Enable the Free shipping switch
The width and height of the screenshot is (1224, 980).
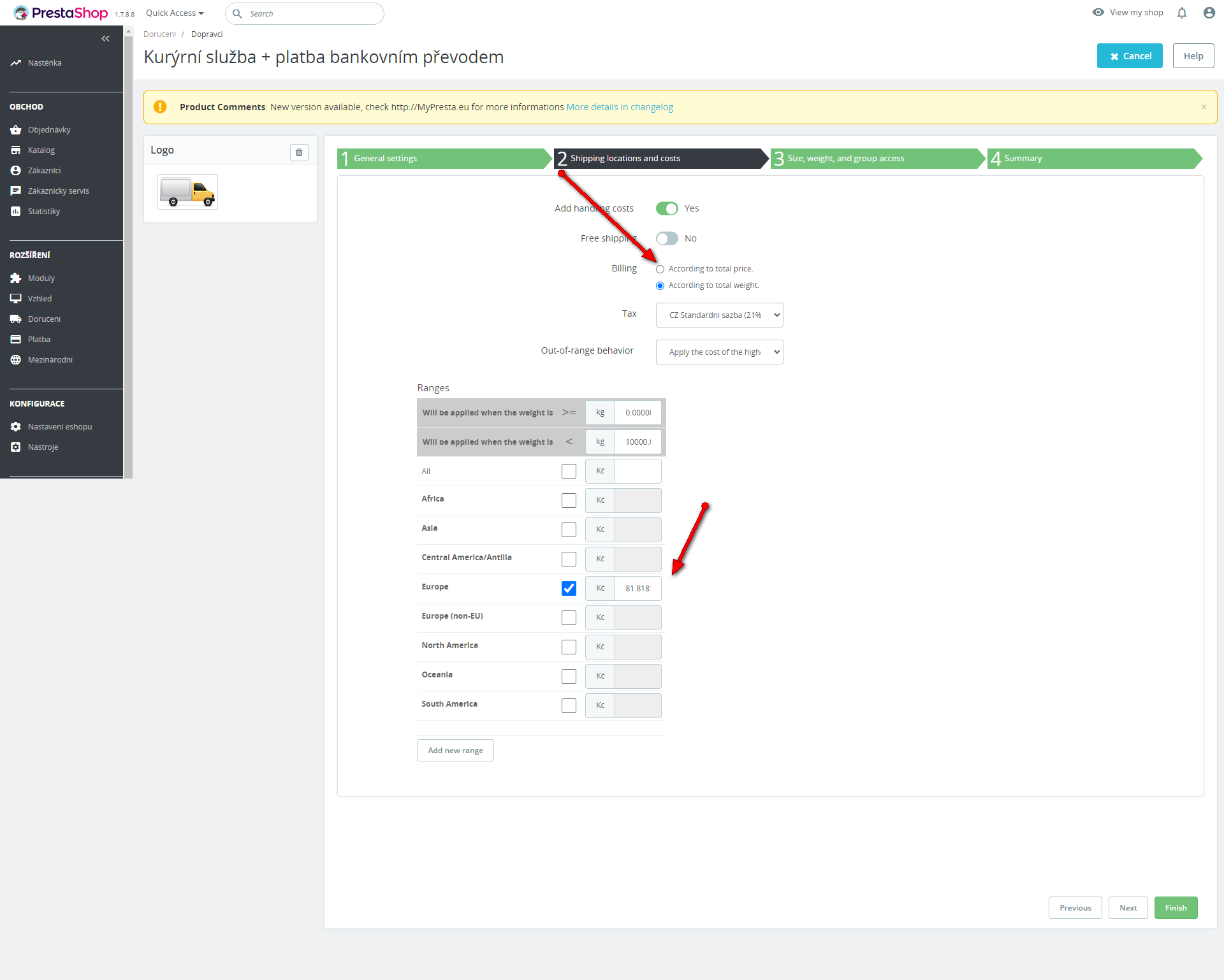click(667, 238)
